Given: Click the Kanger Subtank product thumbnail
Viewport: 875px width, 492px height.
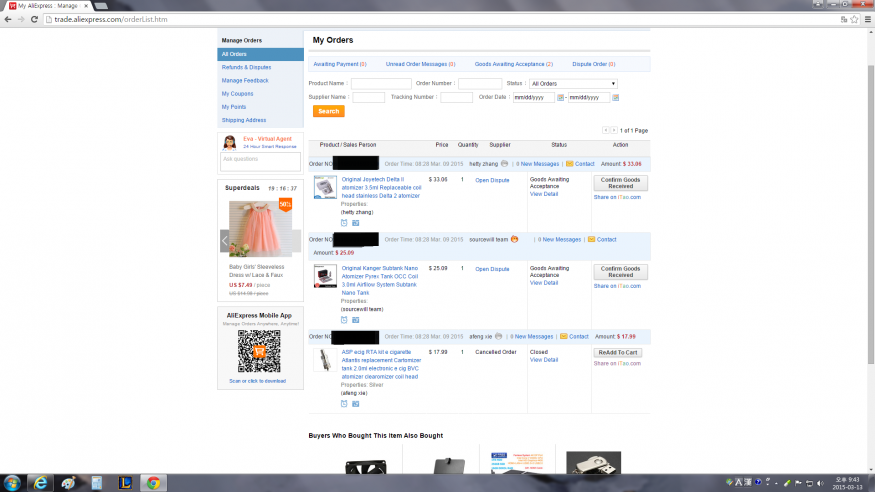Looking at the screenshot, I should click(325, 276).
